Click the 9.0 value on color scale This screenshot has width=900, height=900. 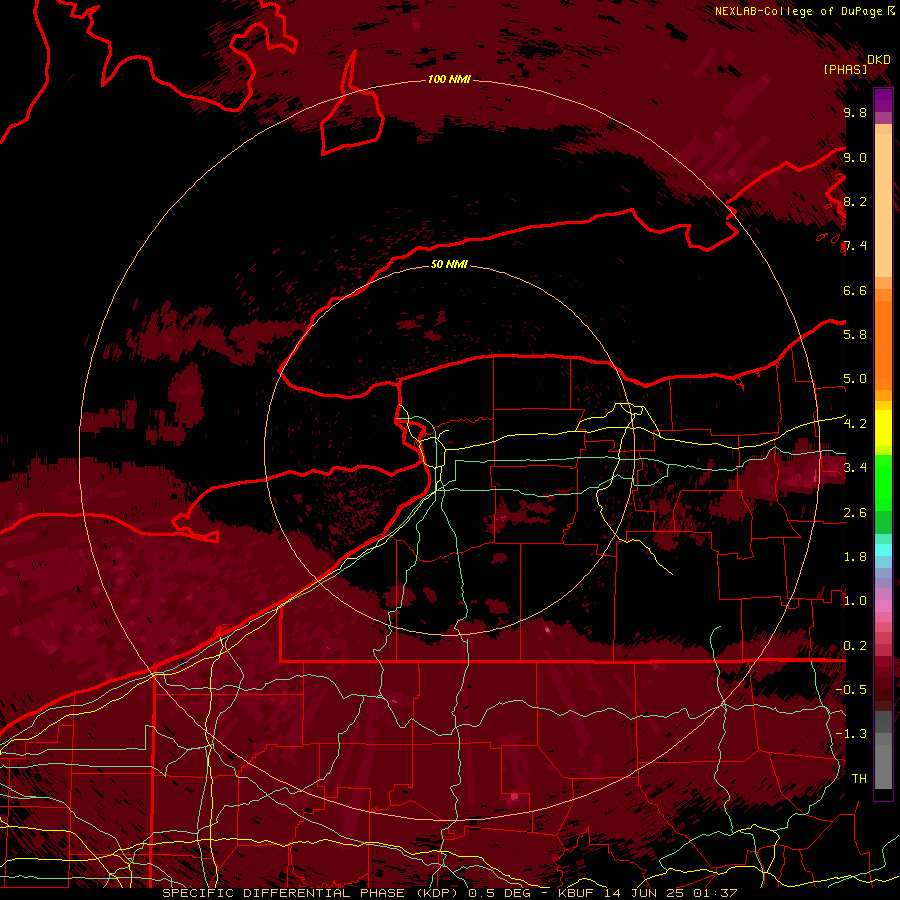point(855,157)
